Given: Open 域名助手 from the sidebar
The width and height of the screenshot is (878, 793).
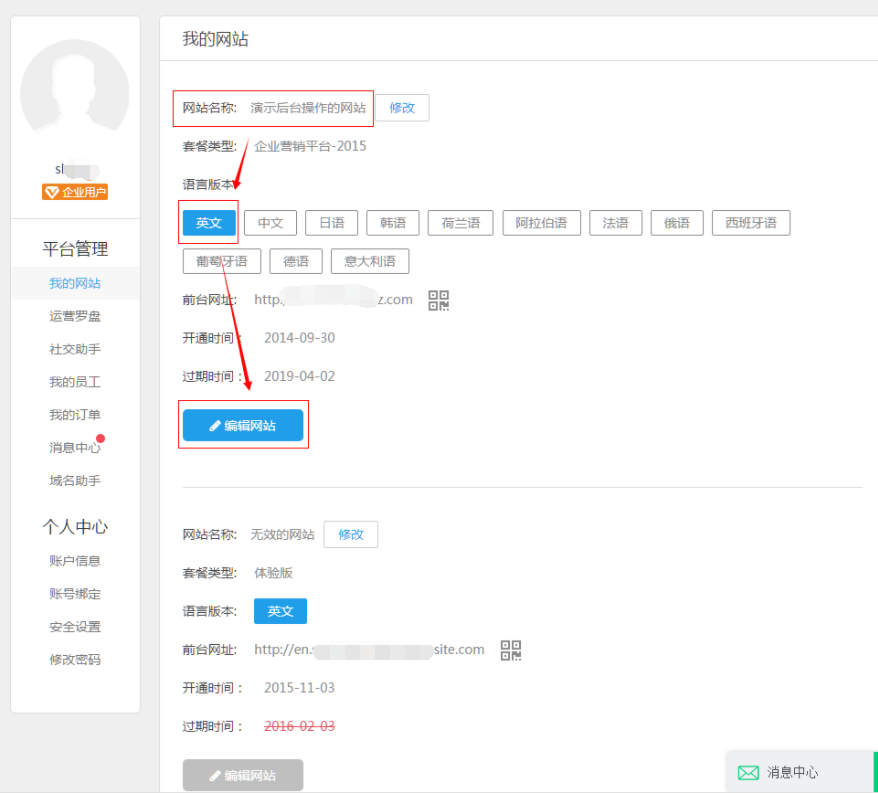Looking at the screenshot, I should pyautogui.click(x=74, y=480).
